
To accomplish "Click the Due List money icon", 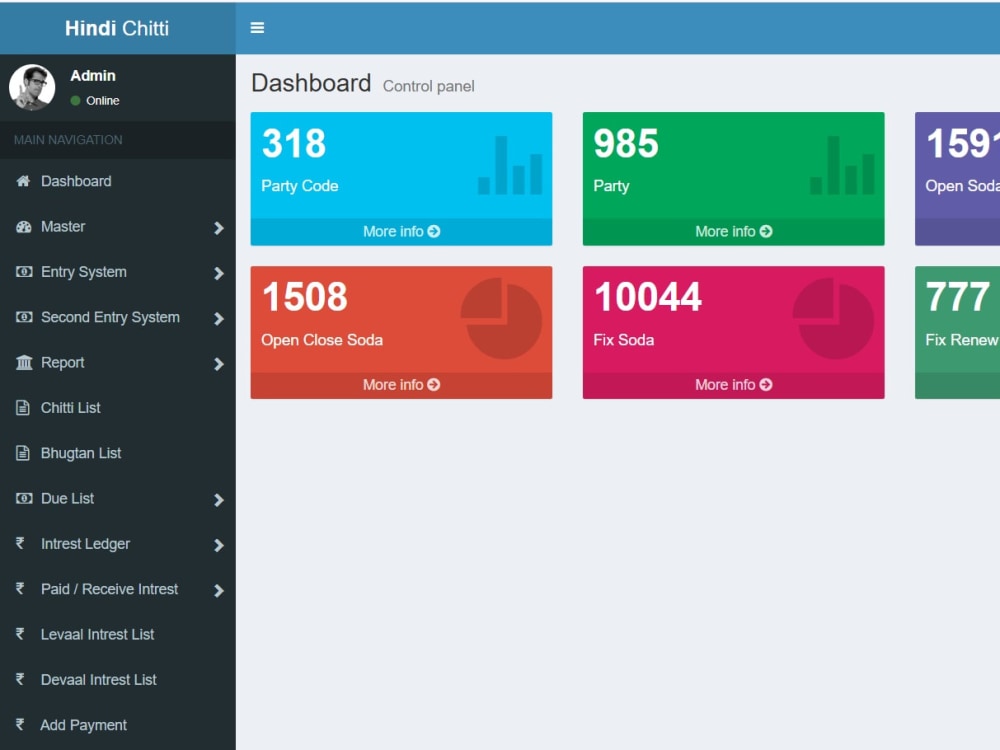I will [24, 498].
